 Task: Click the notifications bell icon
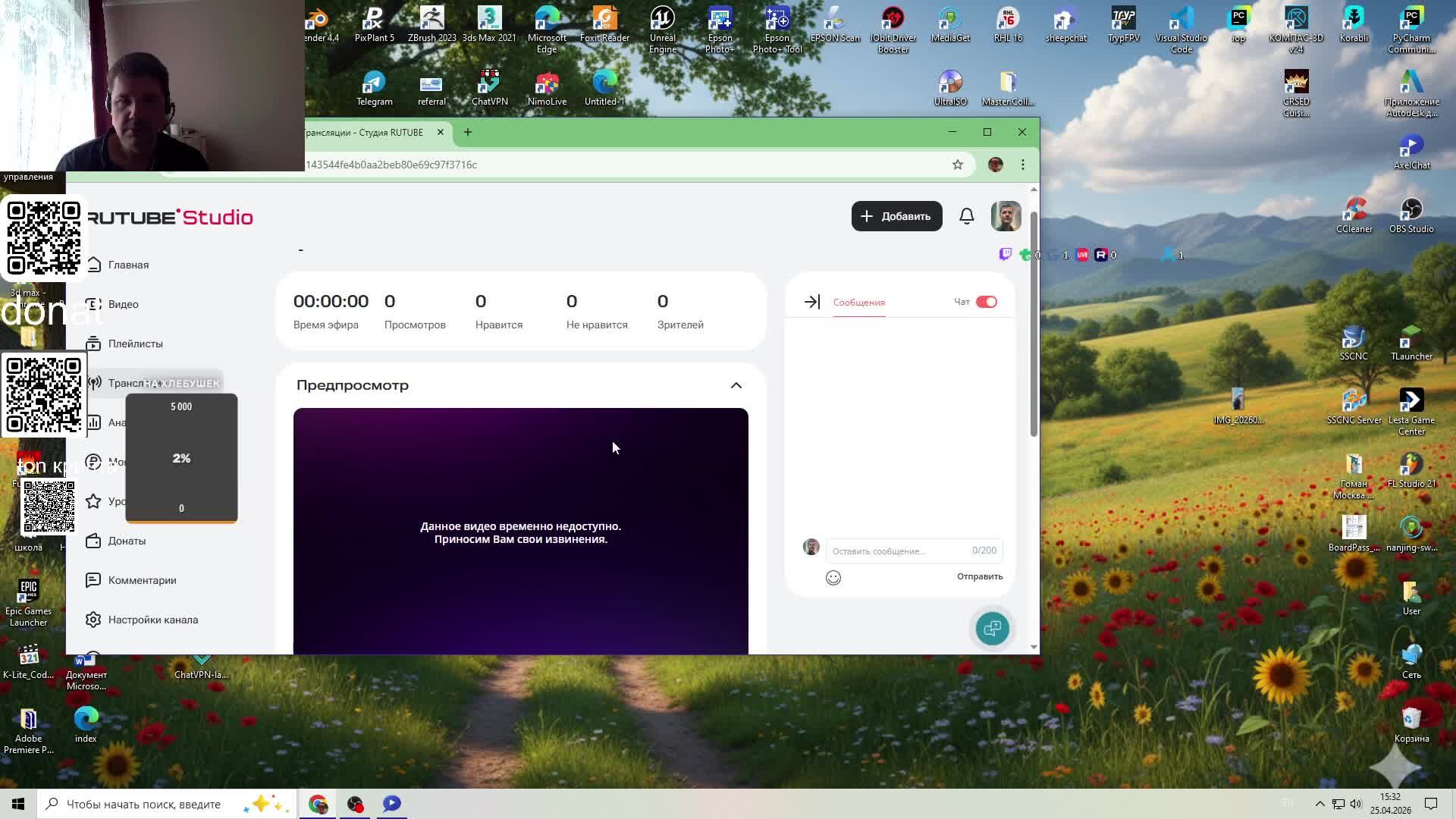(x=966, y=216)
